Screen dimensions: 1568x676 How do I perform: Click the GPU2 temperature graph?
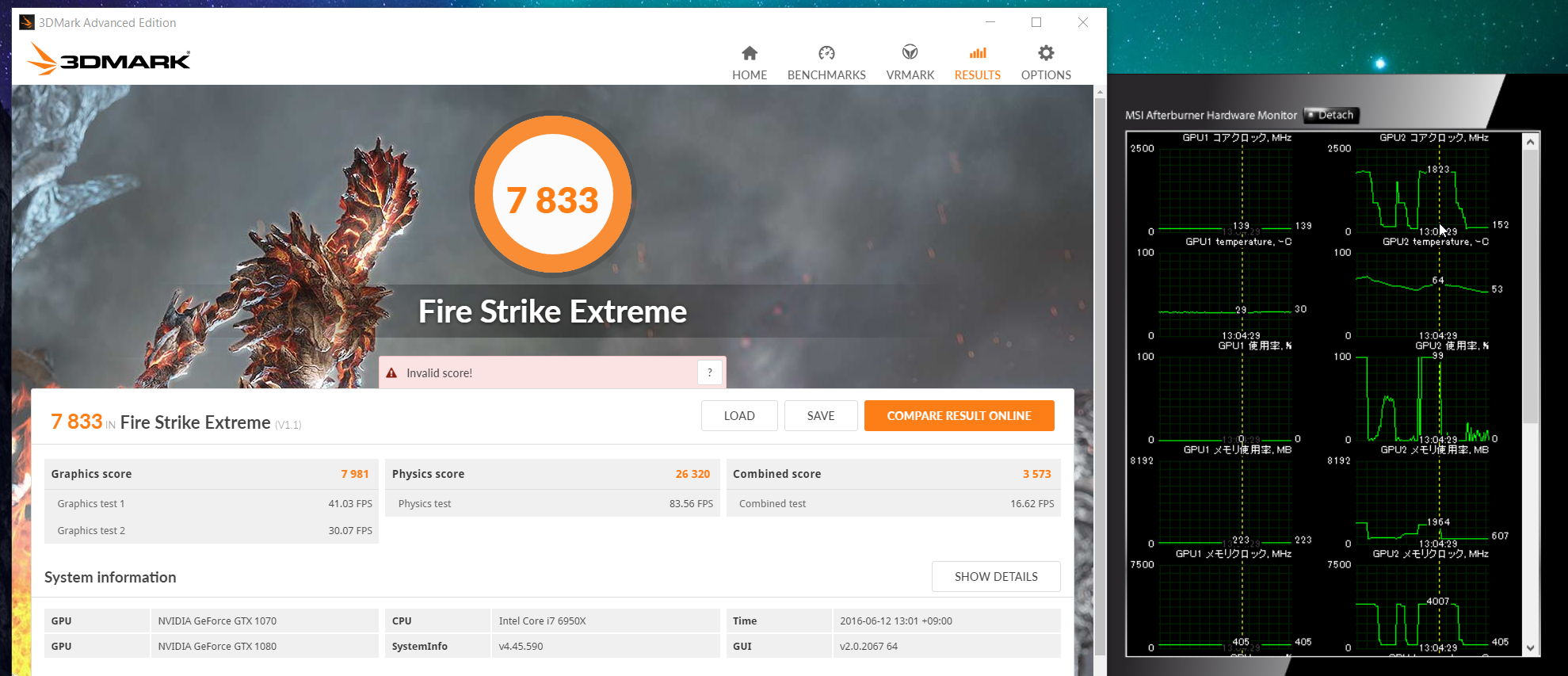pyautogui.click(x=1422, y=294)
